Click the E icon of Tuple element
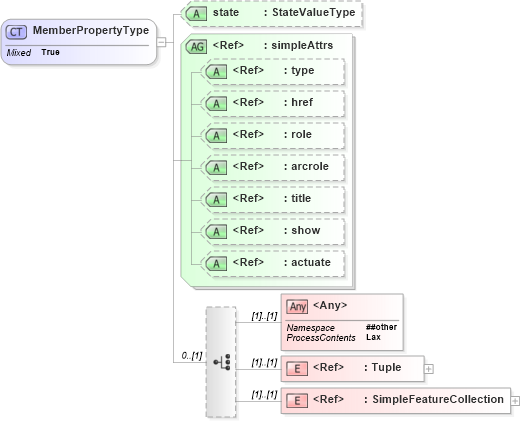This screenshot has width=520, height=421. coord(297,369)
